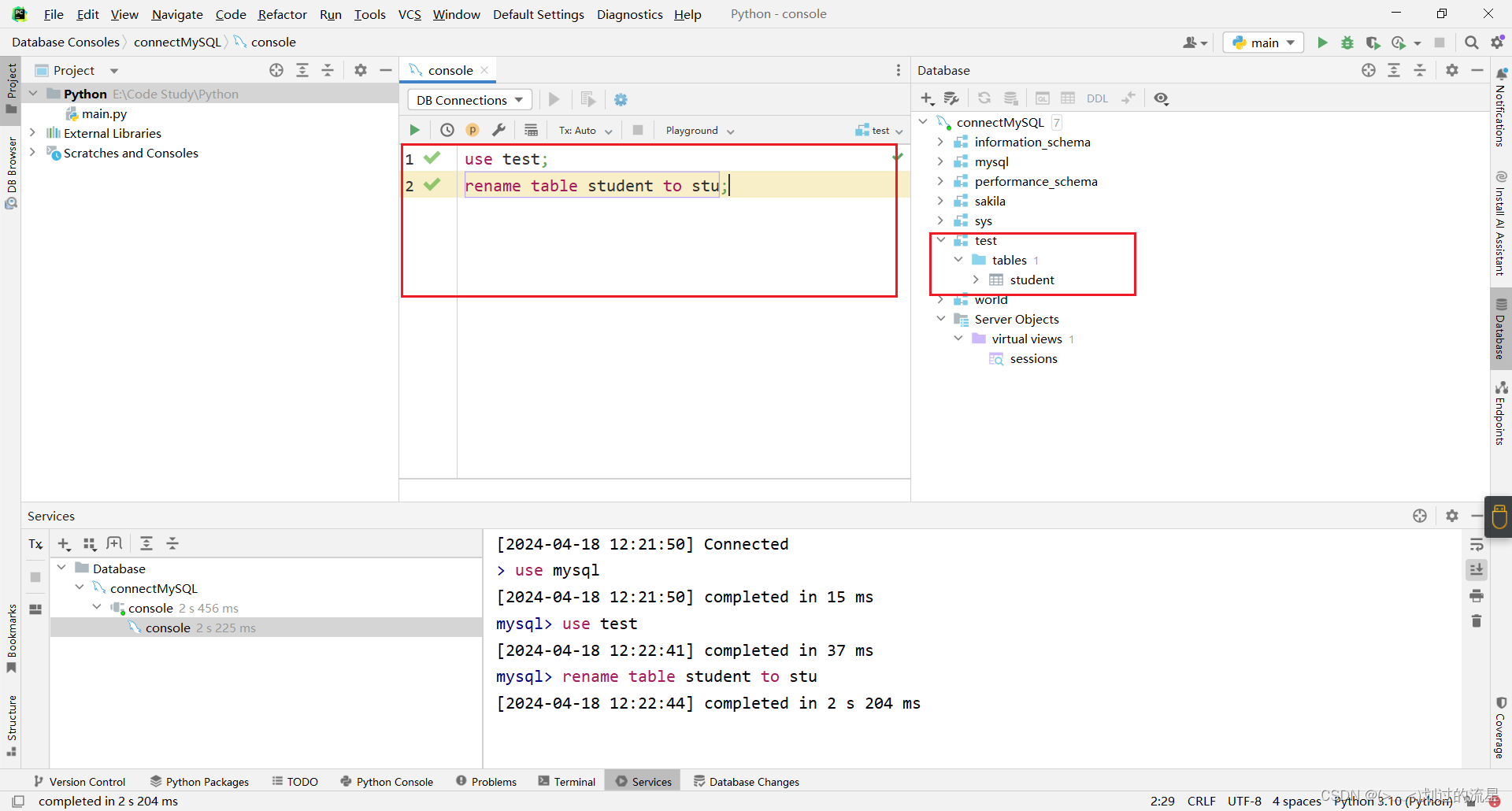Open Project panel settings gear

361,70
